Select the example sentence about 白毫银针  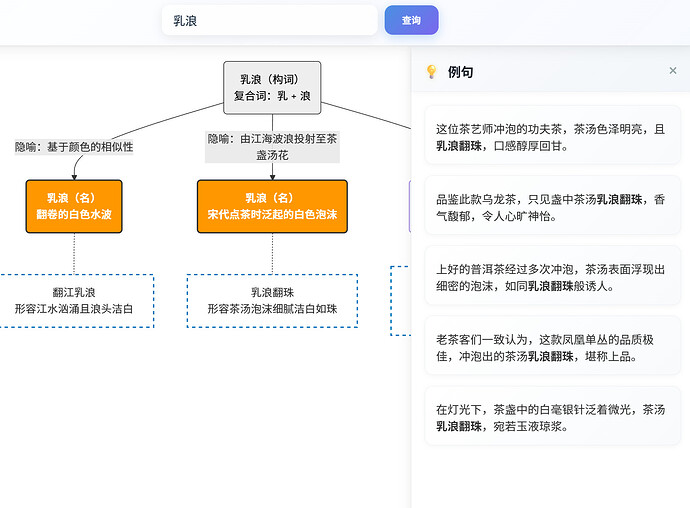coord(551,417)
